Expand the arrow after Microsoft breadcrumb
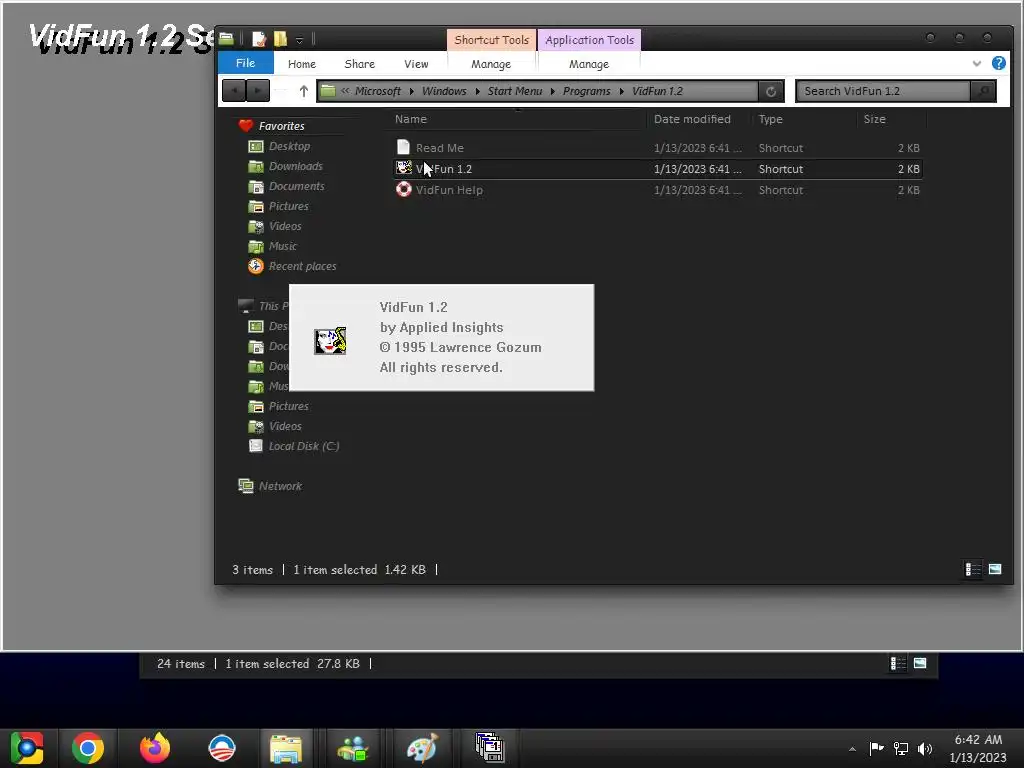The height and width of the screenshot is (768, 1024). coord(411,91)
